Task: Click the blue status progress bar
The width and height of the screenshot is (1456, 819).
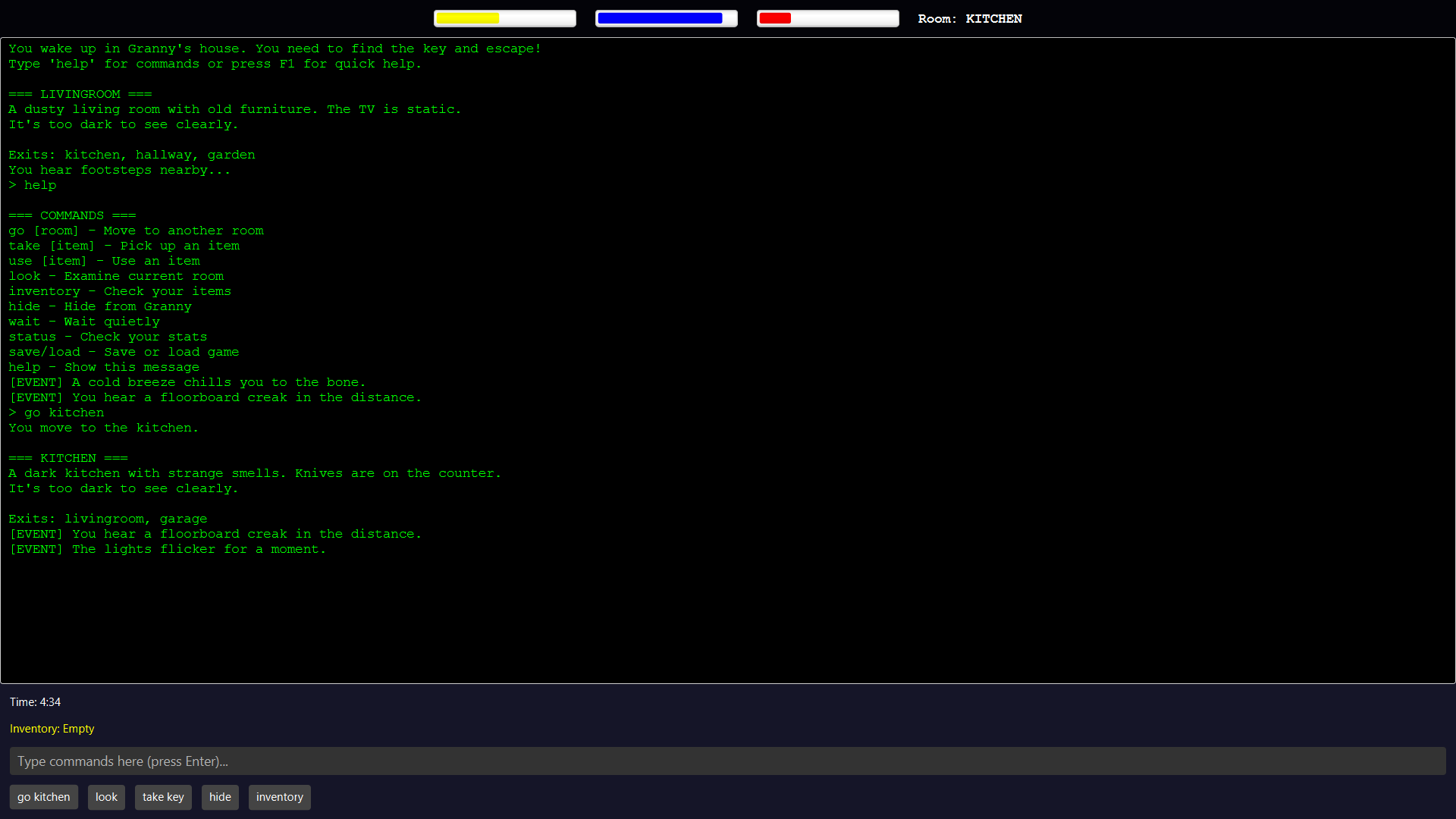Action: tap(666, 18)
